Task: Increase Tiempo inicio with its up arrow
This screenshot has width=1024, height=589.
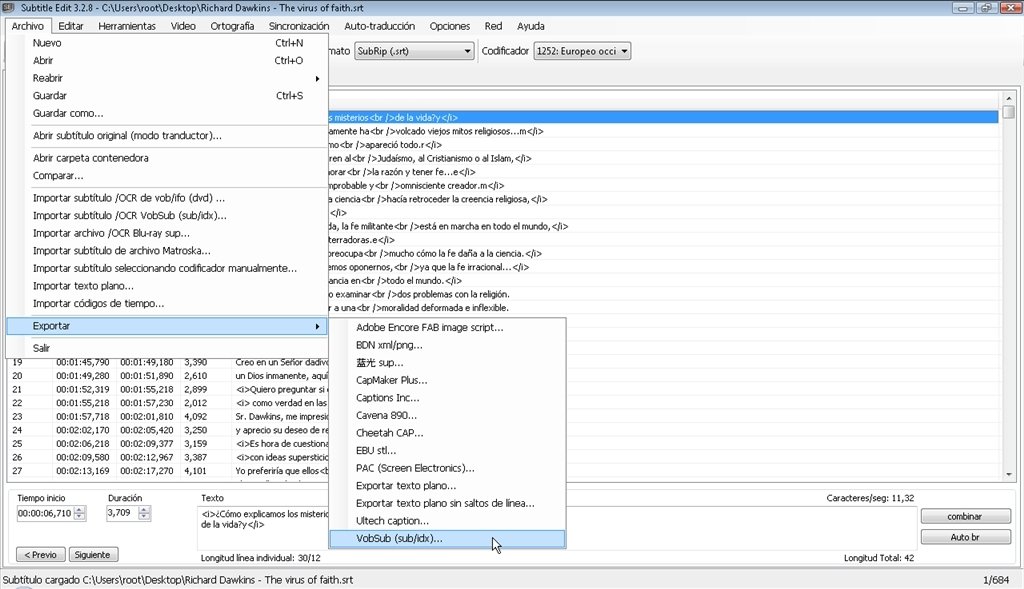Action: coord(80,510)
